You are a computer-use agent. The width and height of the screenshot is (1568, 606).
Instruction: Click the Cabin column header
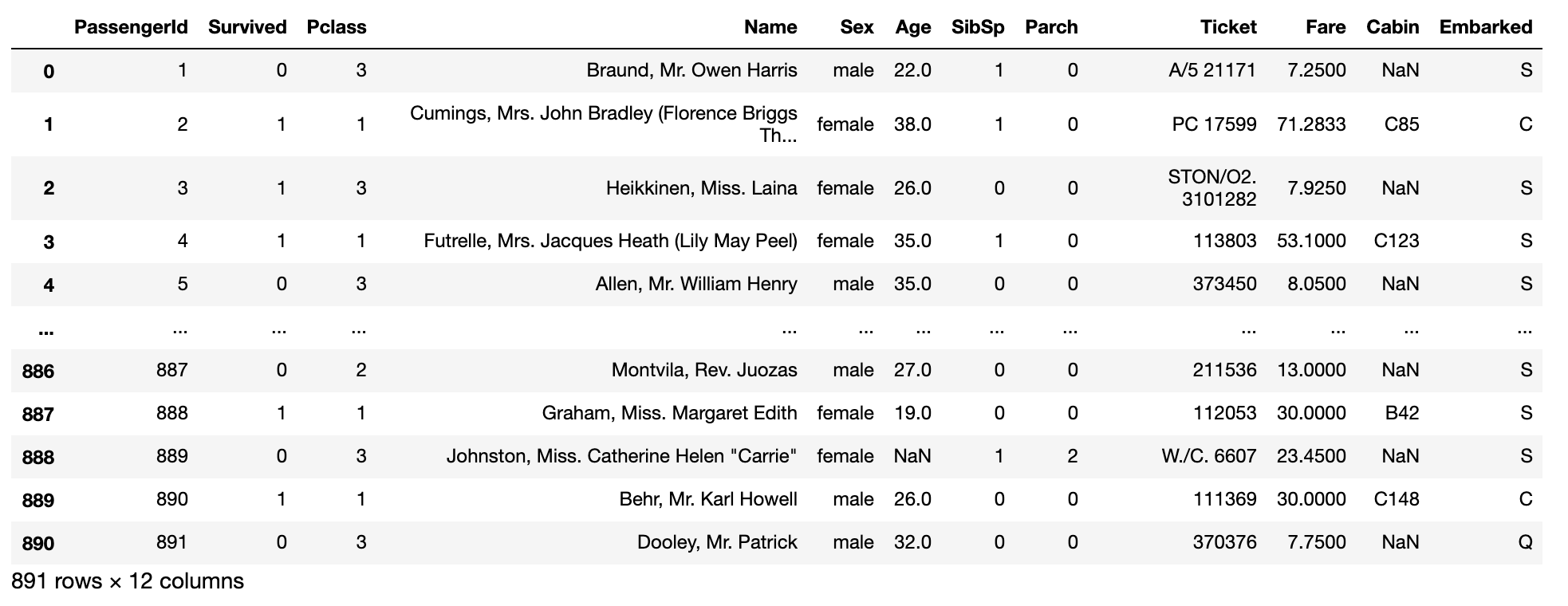(x=1393, y=27)
